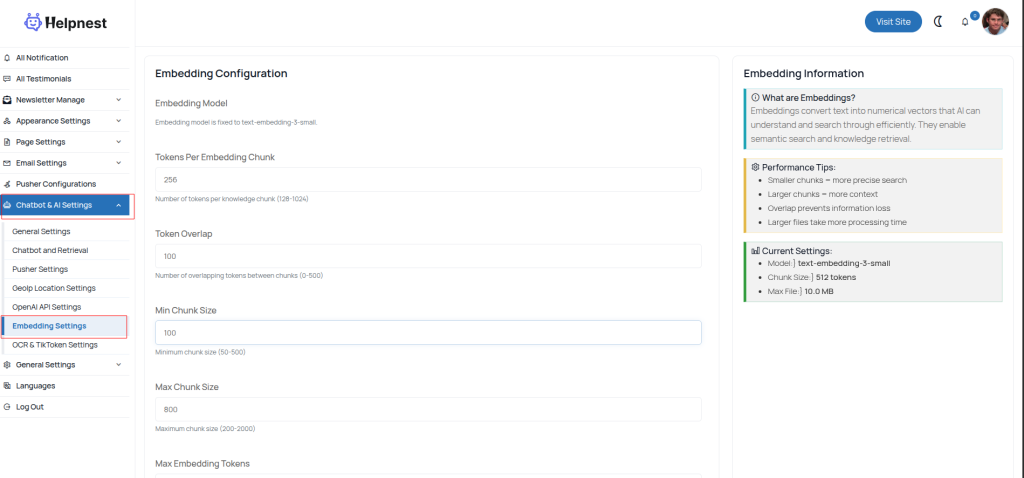1024x478 pixels.
Task: Collapse the Chatbot & AI Settings section
Action: (x=118, y=205)
